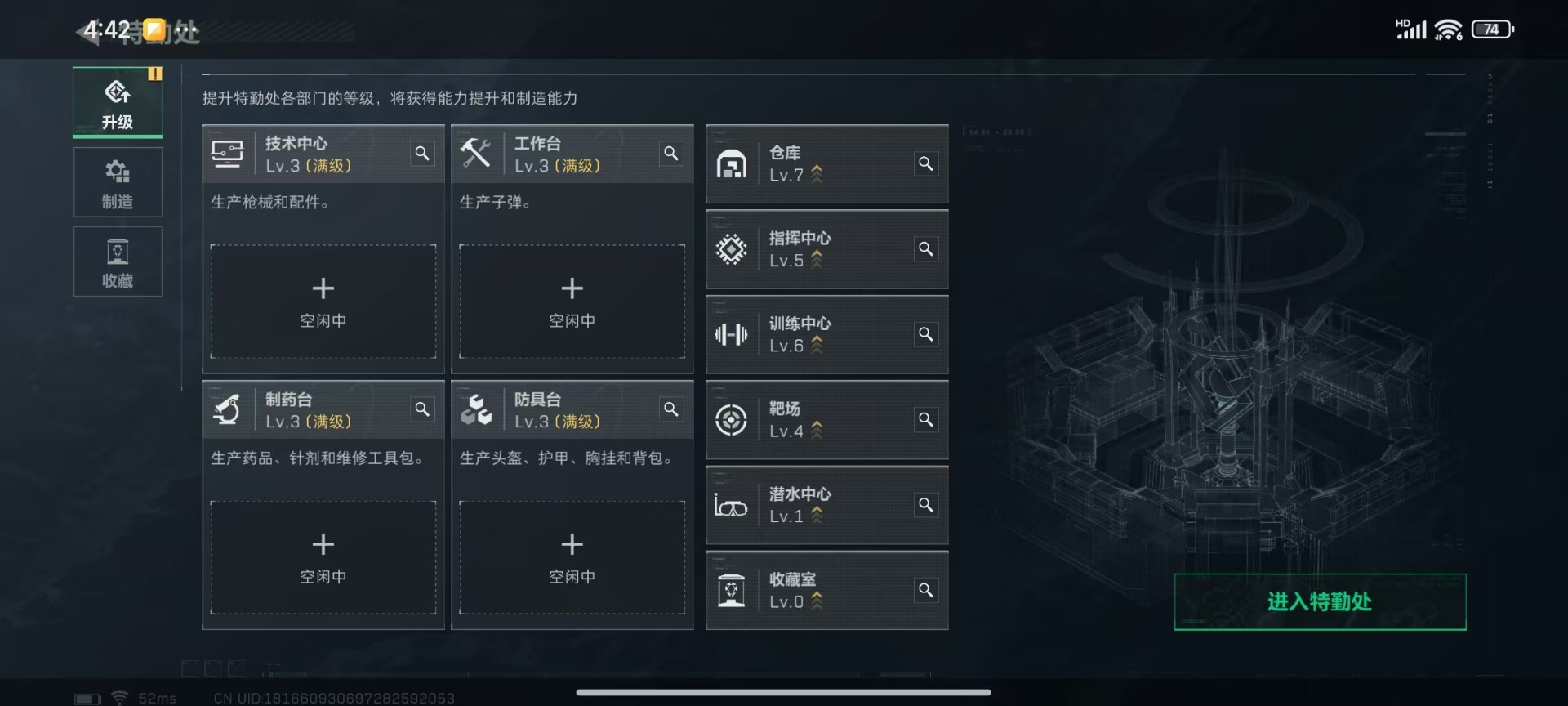
Task: Open the 收藏 sidebar tab
Action: coord(118,261)
